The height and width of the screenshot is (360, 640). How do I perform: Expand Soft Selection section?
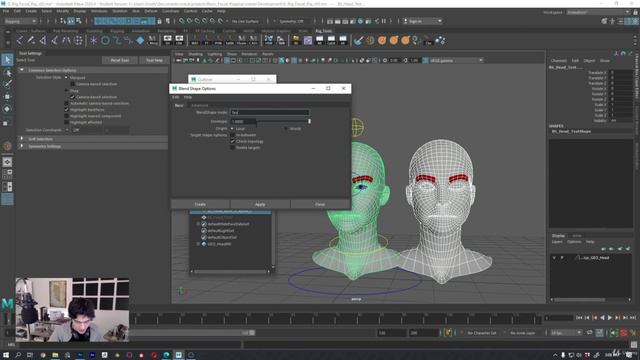click(22, 139)
